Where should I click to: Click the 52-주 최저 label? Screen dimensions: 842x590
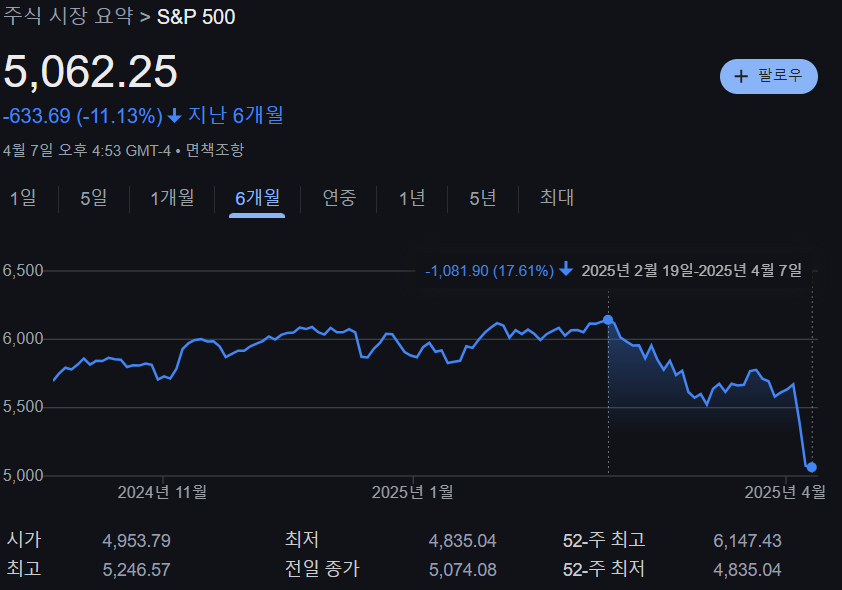click(604, 569)
